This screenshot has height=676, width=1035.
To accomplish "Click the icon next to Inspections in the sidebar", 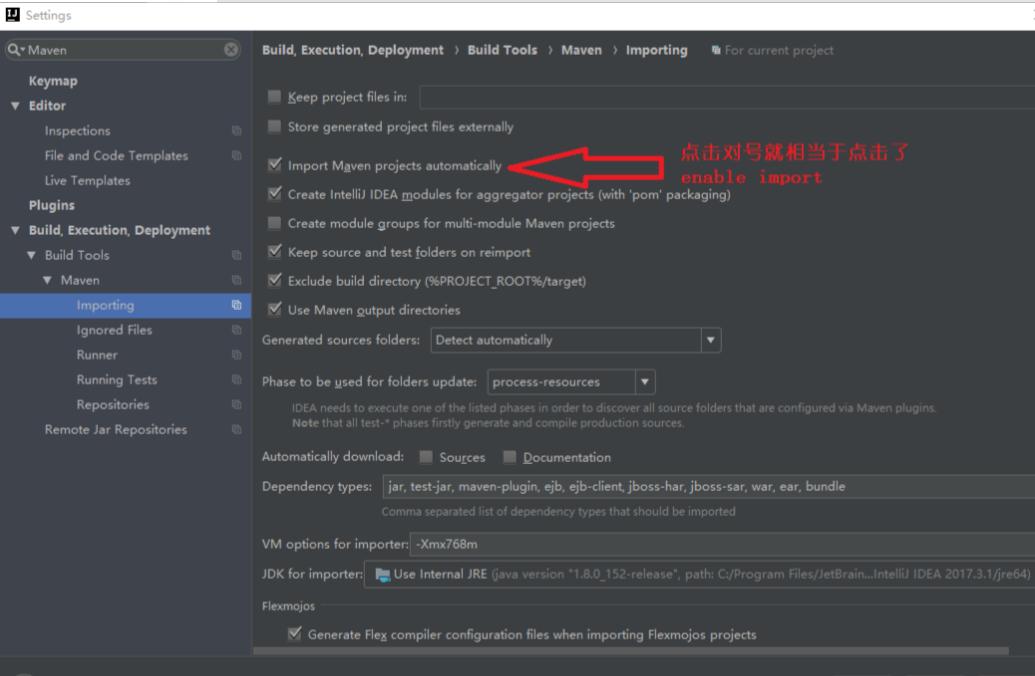I will pos(236,130).
